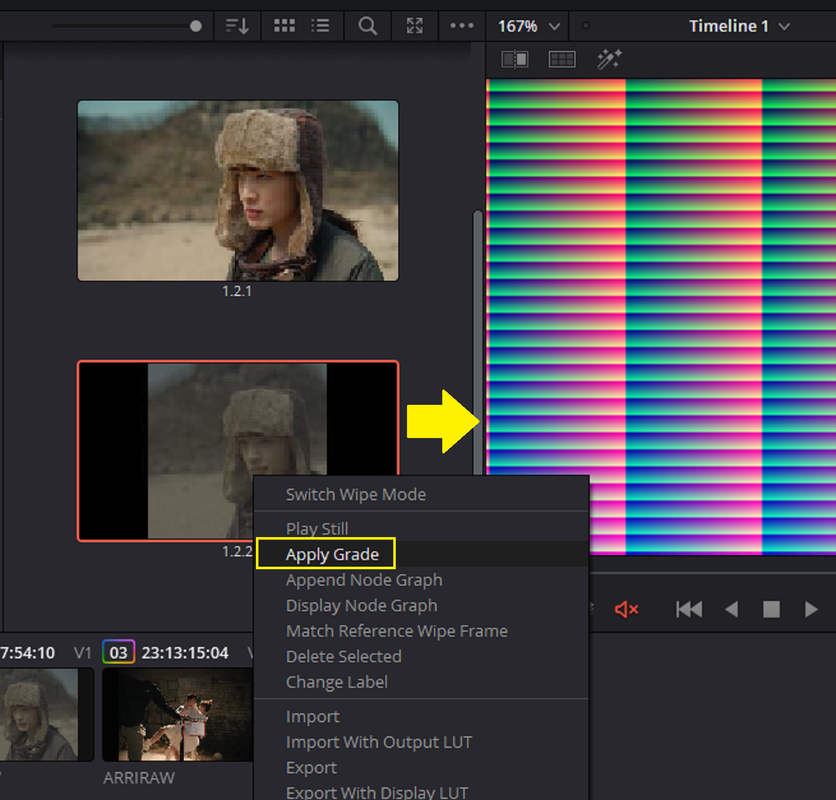Select Append Node Graph menu entry
Viewport: 836px width, 800px height.
(x=364, y=580)
